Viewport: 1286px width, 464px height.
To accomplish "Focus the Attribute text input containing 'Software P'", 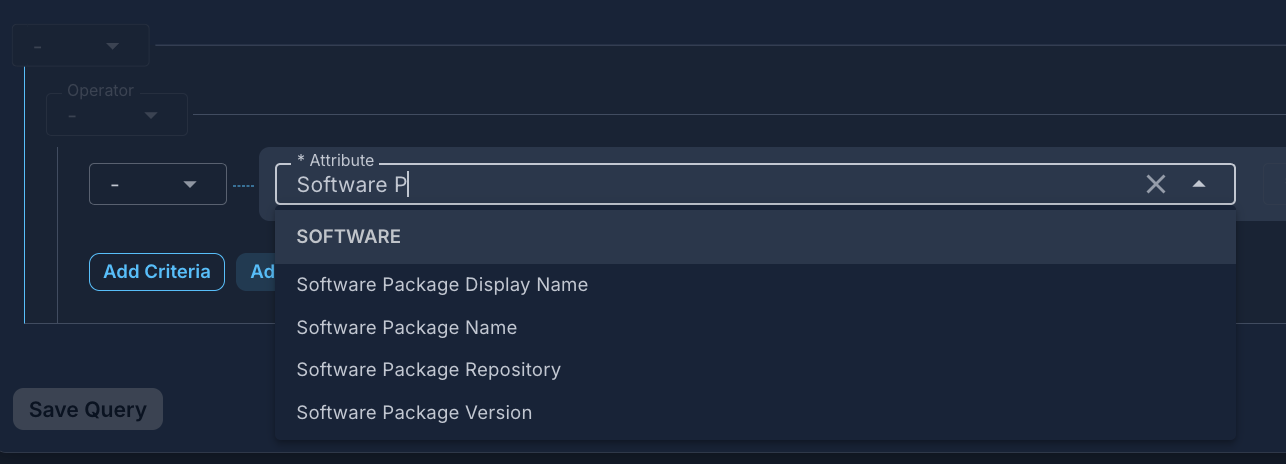I will (700, 185).
